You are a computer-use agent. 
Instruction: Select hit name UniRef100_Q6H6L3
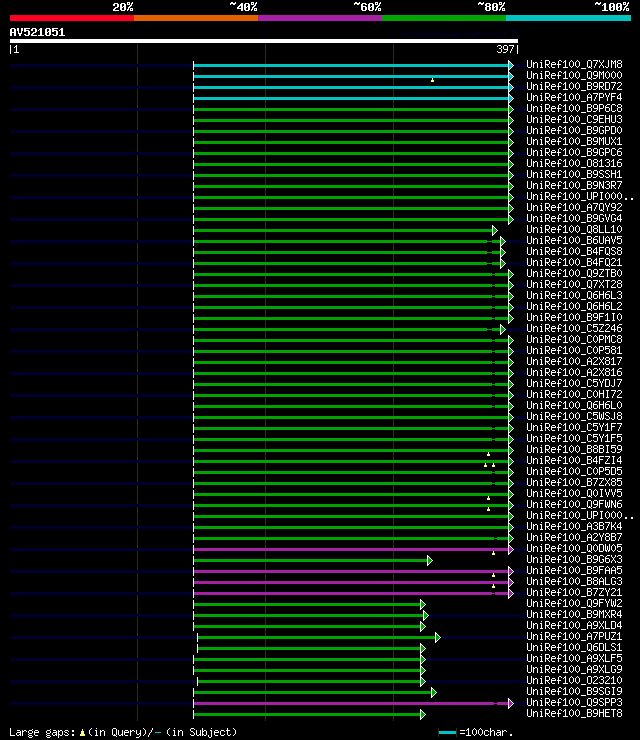click(x=574, y=295)
